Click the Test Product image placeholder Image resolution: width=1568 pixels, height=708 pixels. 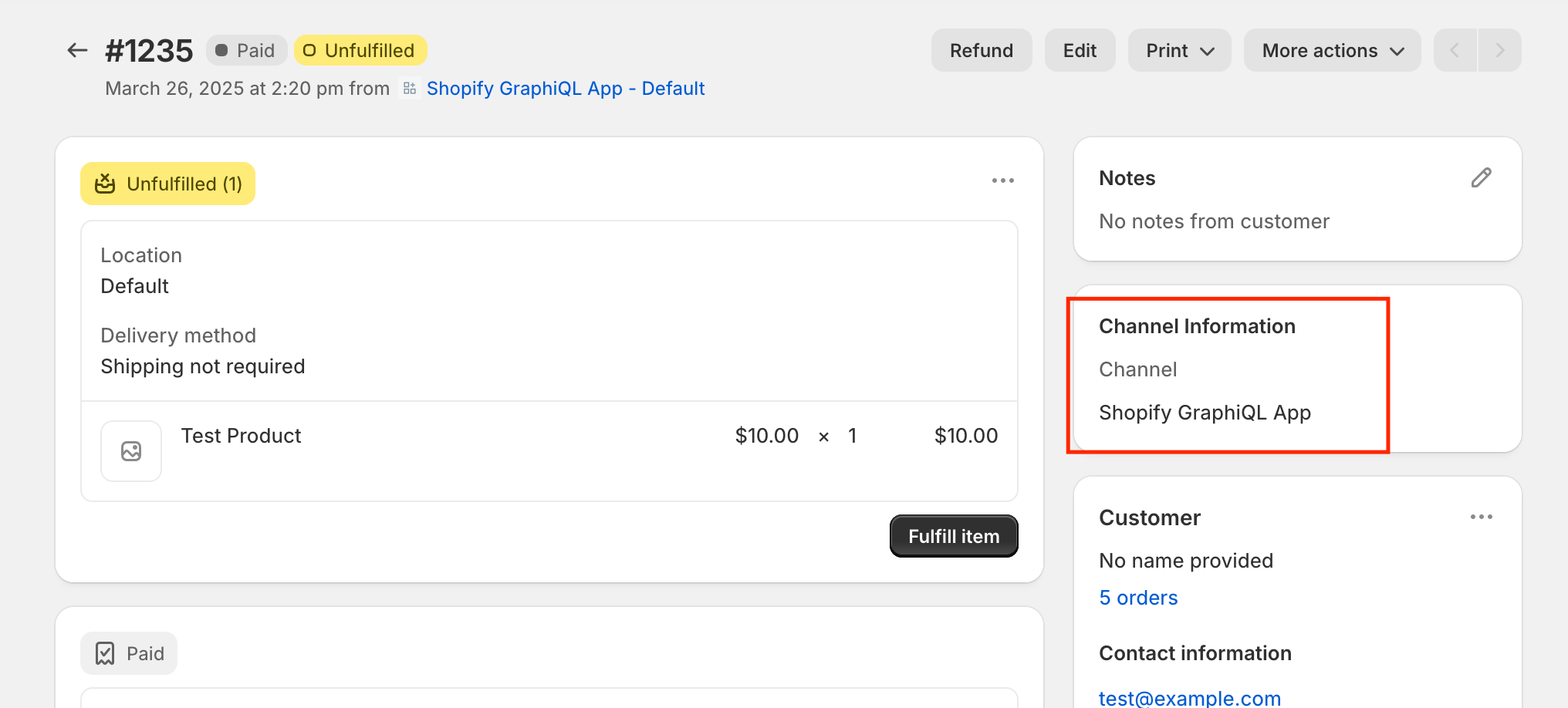coord(131,451)
